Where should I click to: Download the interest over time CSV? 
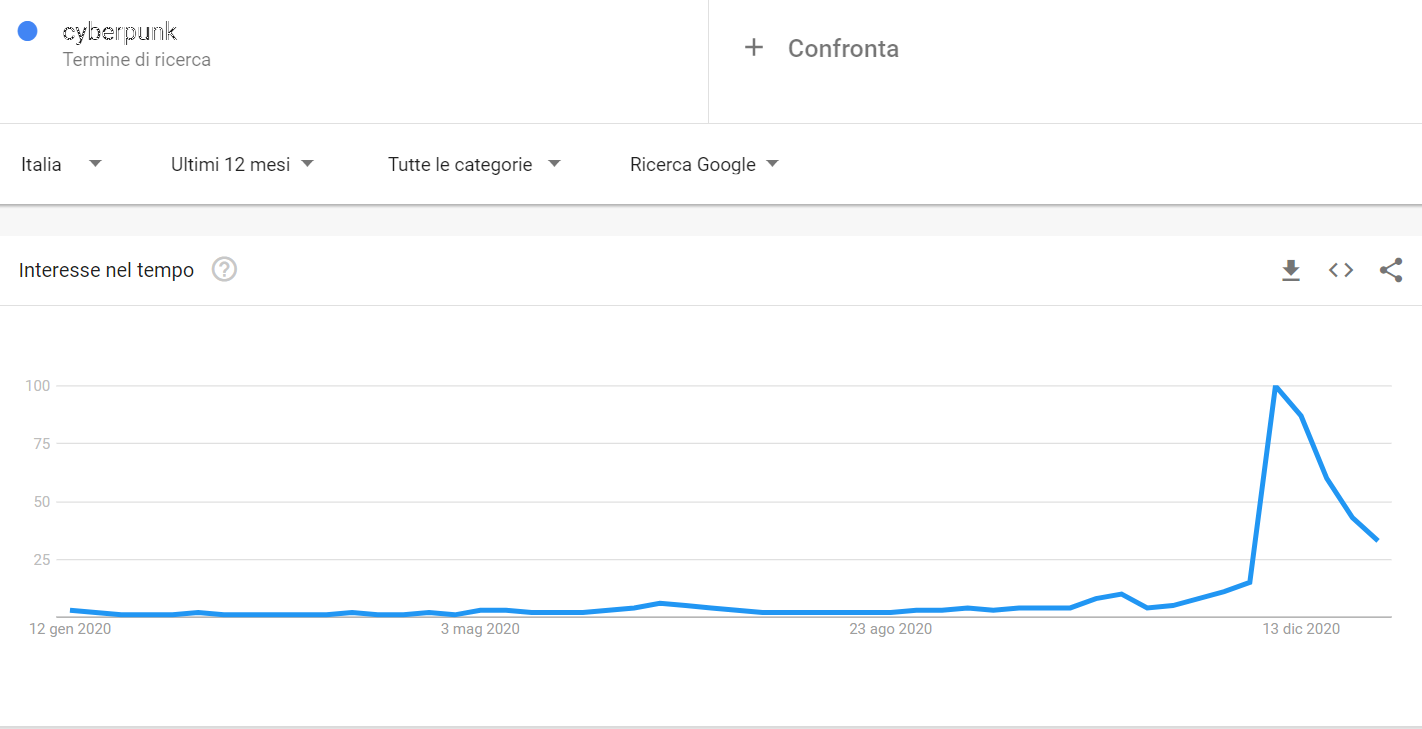coord(1291,270)
